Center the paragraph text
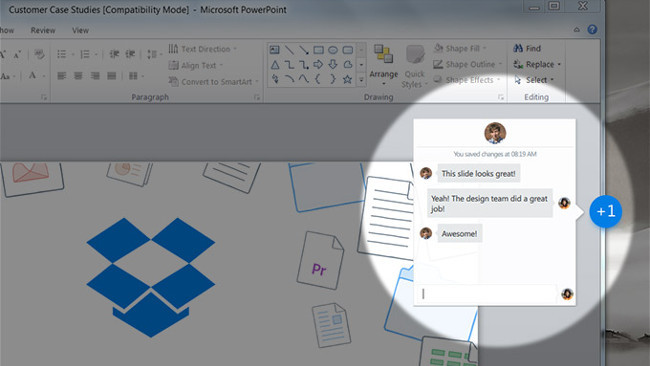The height and width of the screenshot is (366, 650). click(78, 75)
